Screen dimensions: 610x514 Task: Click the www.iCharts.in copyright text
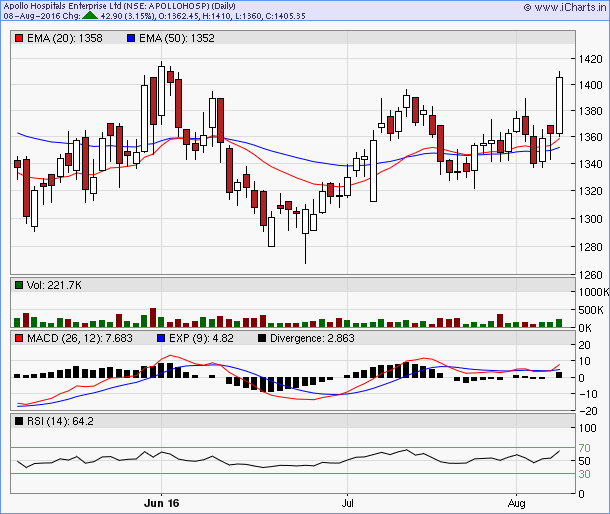[564, 7]
